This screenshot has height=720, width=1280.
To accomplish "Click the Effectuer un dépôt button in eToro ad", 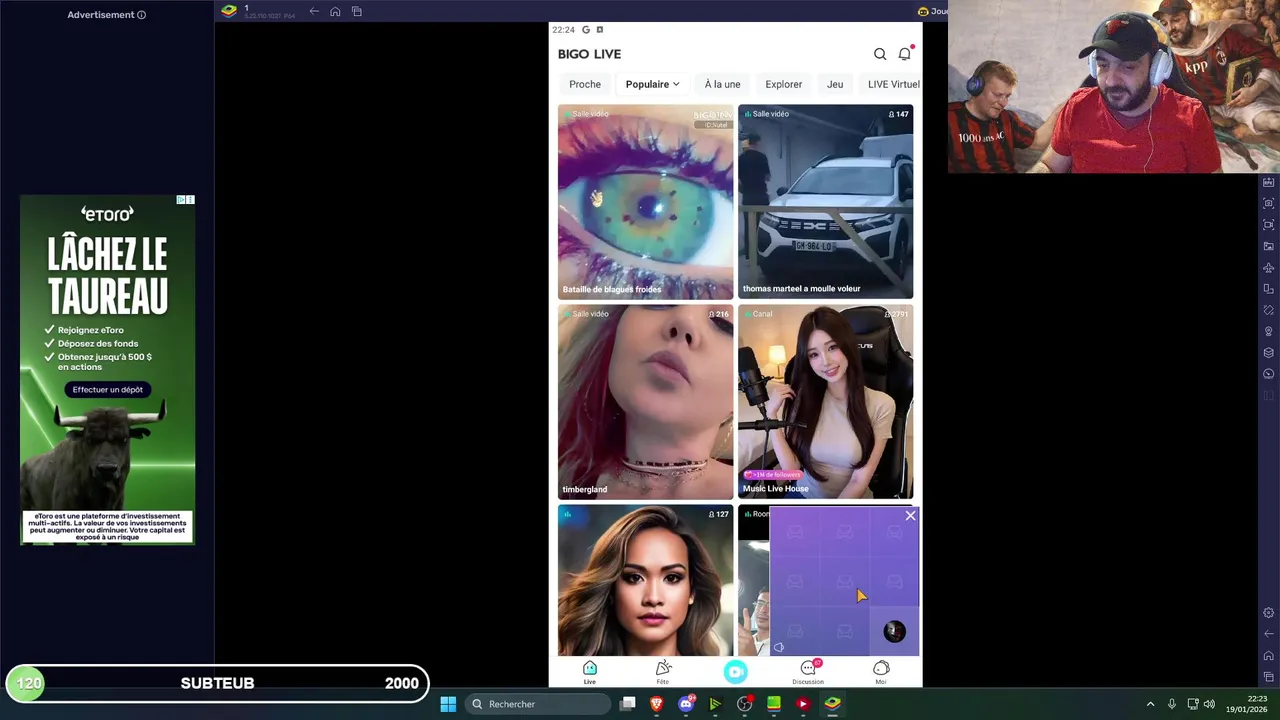I will point(107,390).
